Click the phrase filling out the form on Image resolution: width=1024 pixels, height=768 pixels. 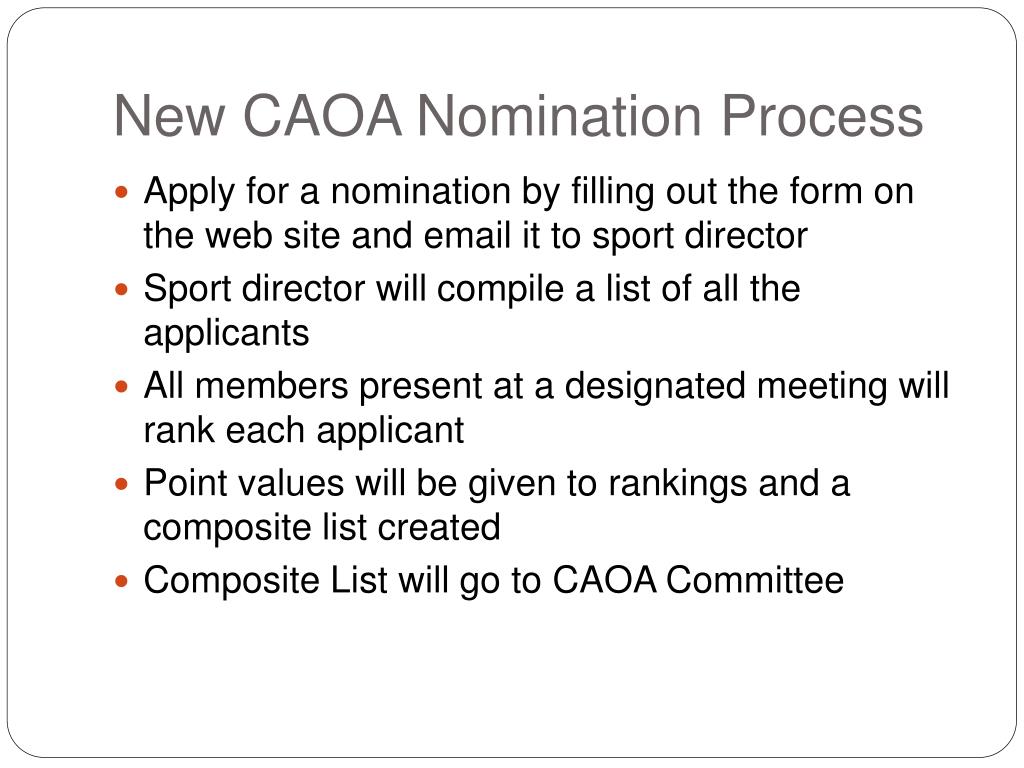pos(742,193)
